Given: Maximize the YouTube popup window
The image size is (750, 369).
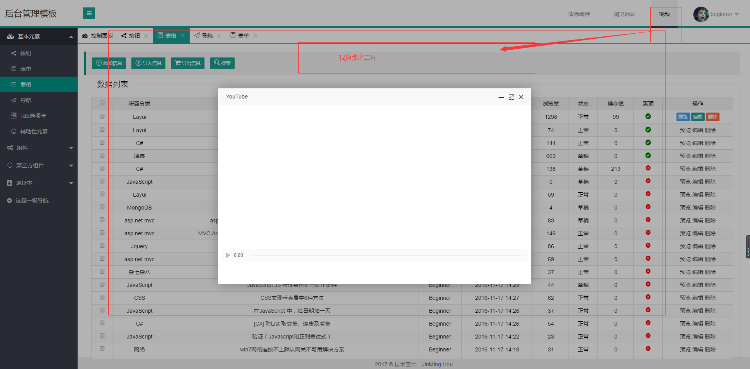Looking at the screenshot, I should click(511, 97).
